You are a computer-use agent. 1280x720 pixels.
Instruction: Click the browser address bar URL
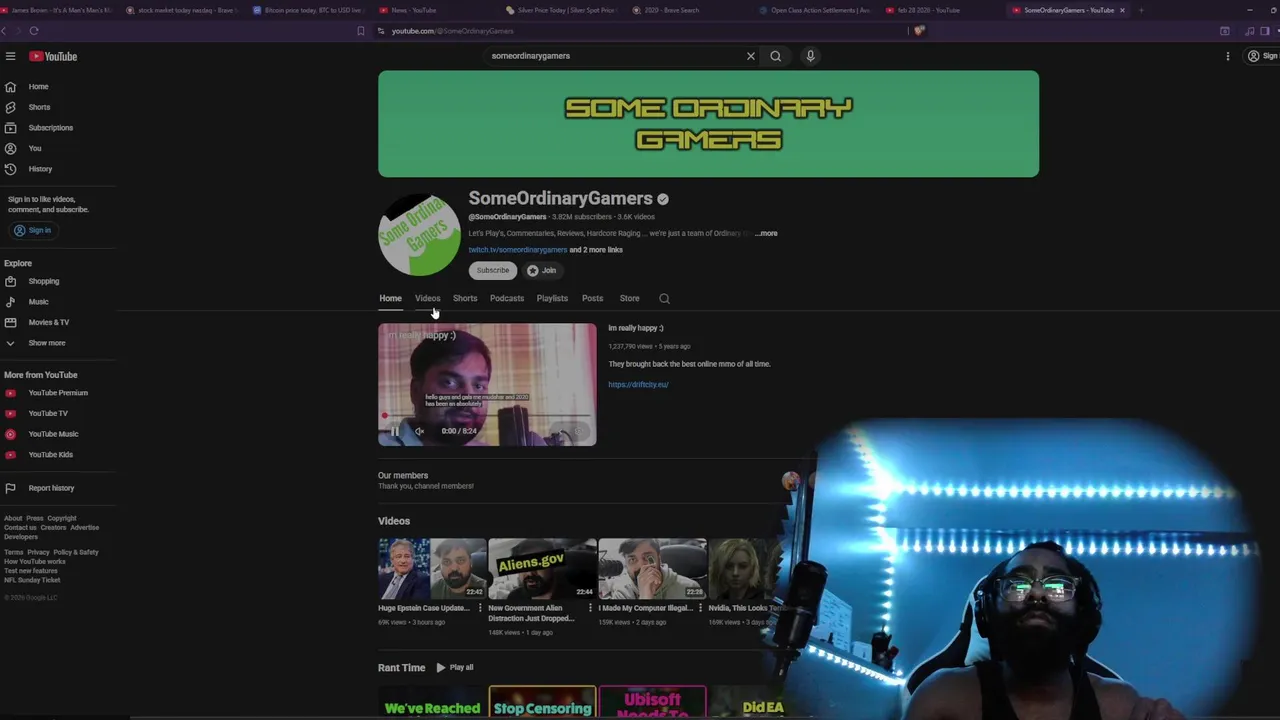coord(452,31)
